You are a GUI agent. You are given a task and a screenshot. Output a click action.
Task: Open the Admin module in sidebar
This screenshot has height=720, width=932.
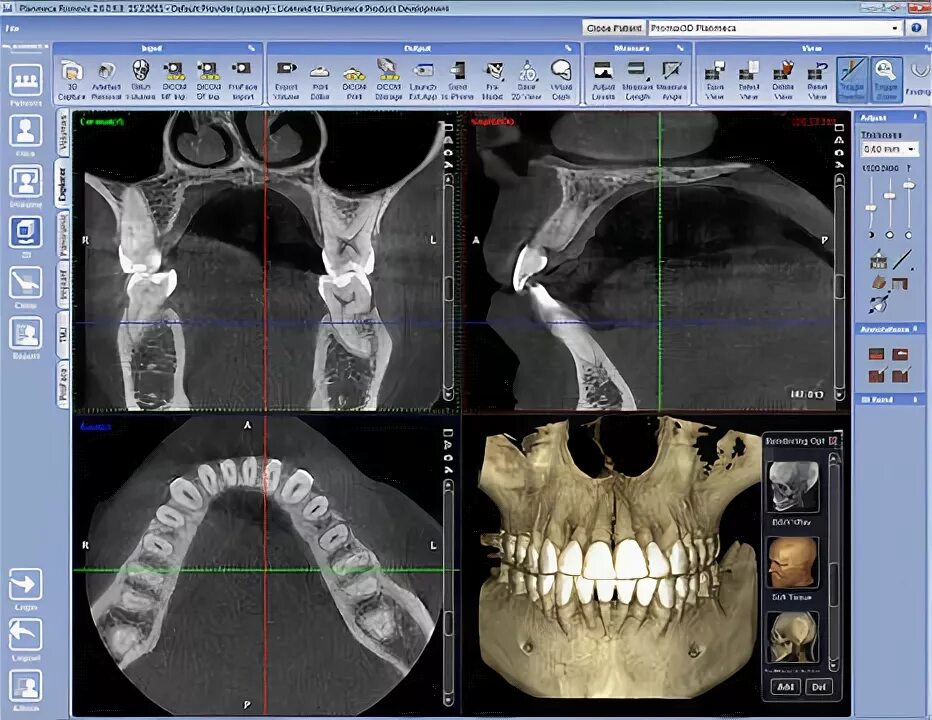[26, 686]
